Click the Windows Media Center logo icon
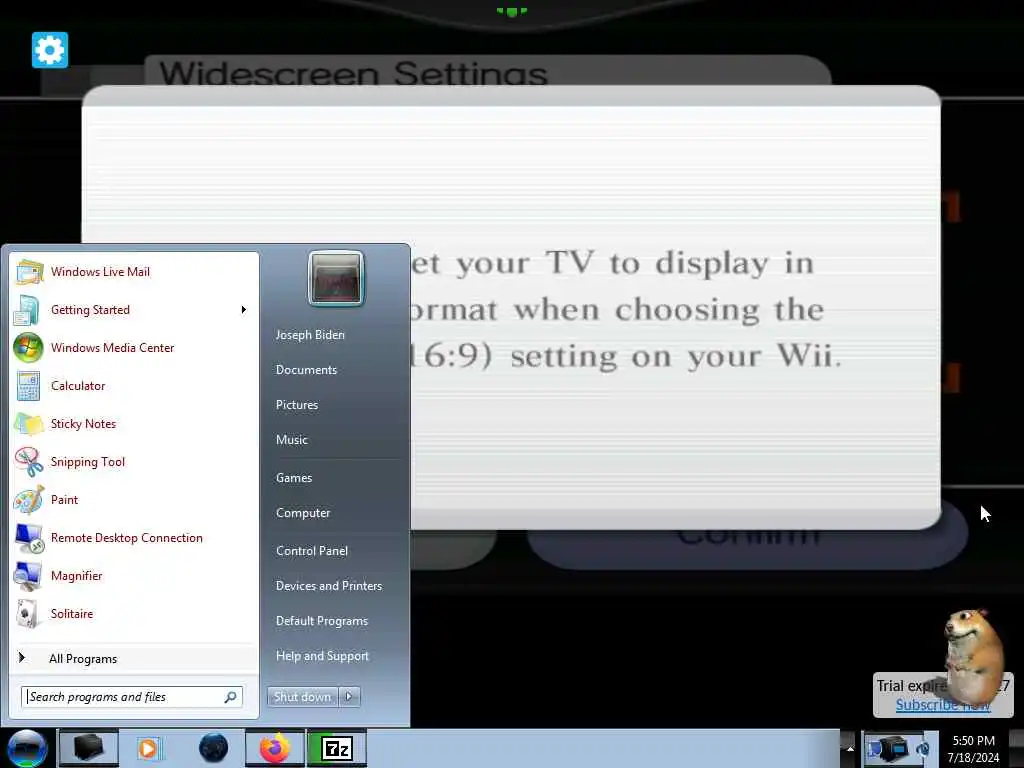The height and width of the screenshot is (768, 1024). pyautogui.click(x=28, y=347)
